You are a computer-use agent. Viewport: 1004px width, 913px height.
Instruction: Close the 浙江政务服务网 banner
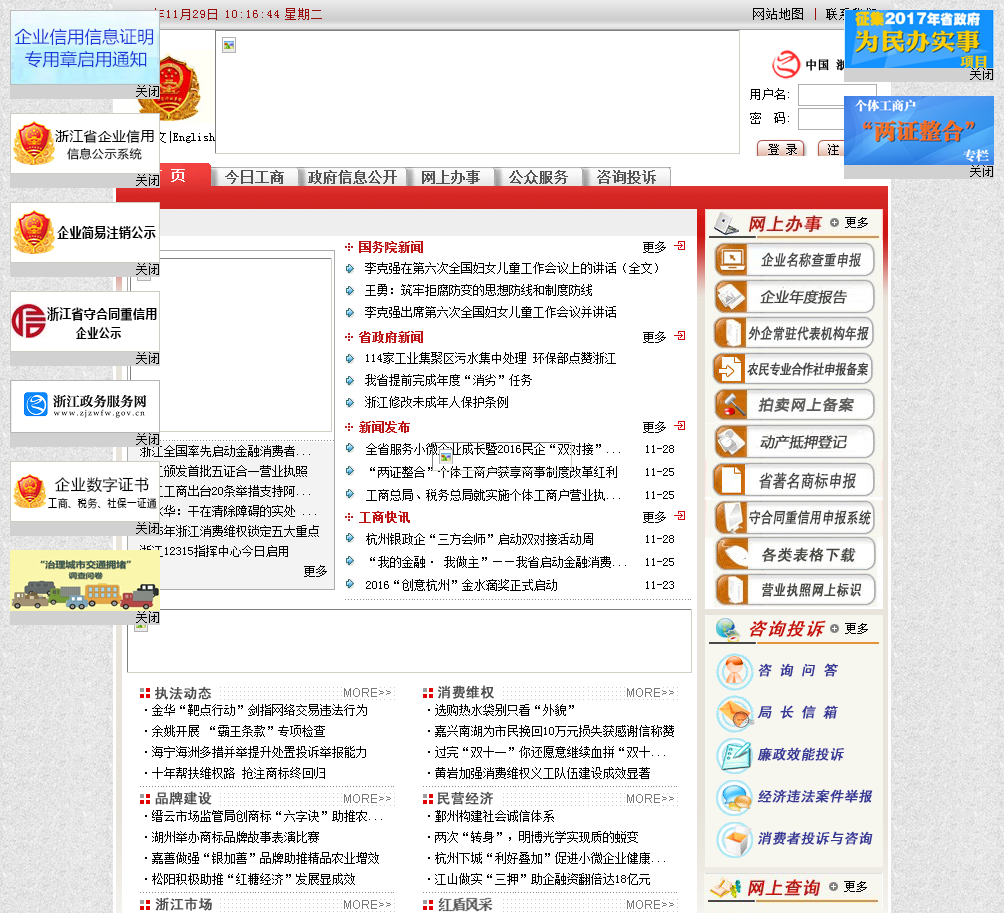147,439
